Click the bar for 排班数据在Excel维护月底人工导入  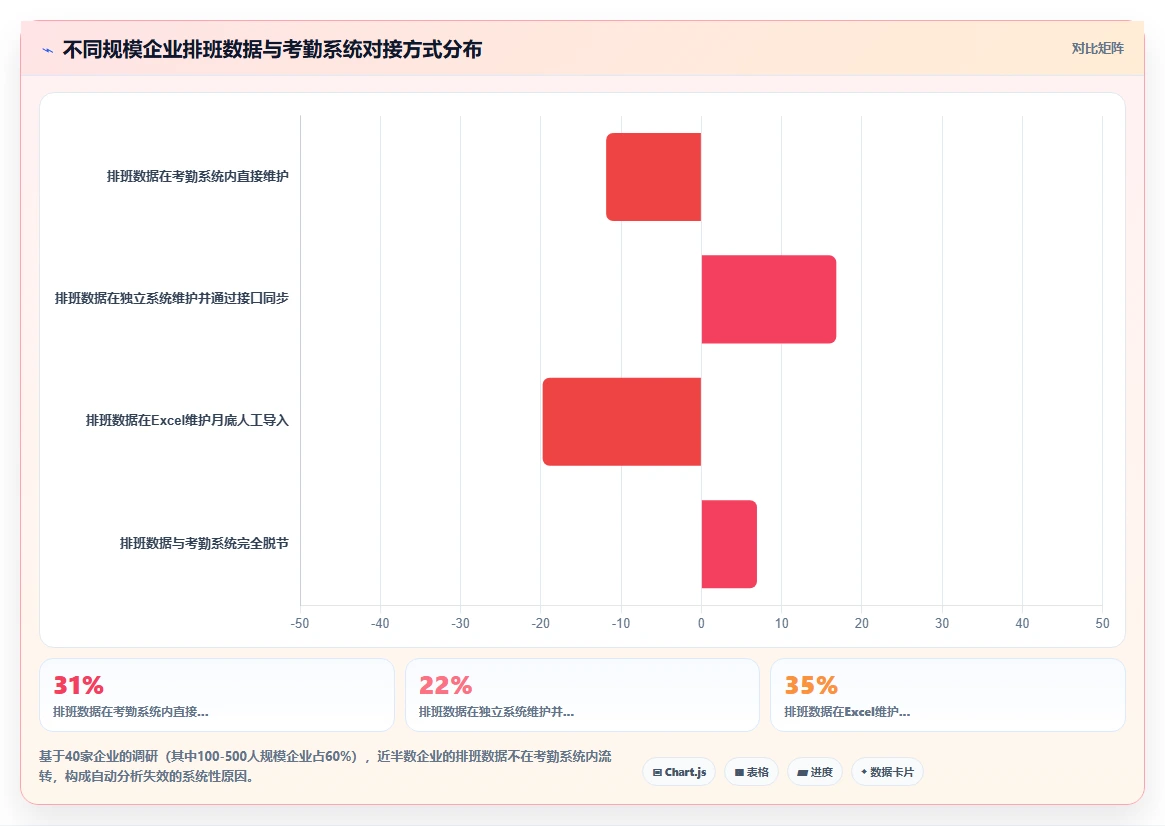coord(622,422)
